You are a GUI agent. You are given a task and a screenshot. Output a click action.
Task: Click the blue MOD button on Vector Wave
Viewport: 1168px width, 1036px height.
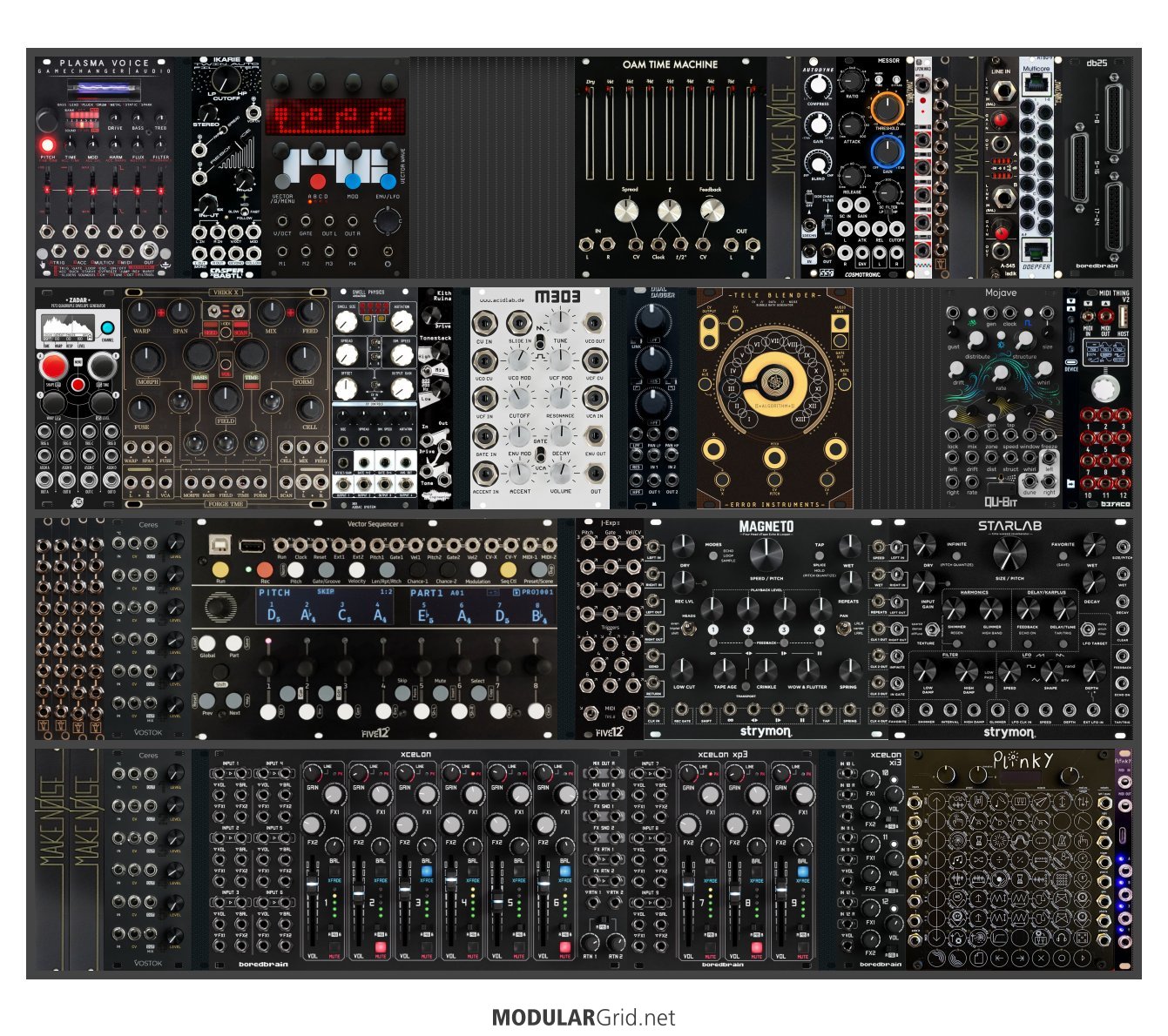click(x=352, y=181)
